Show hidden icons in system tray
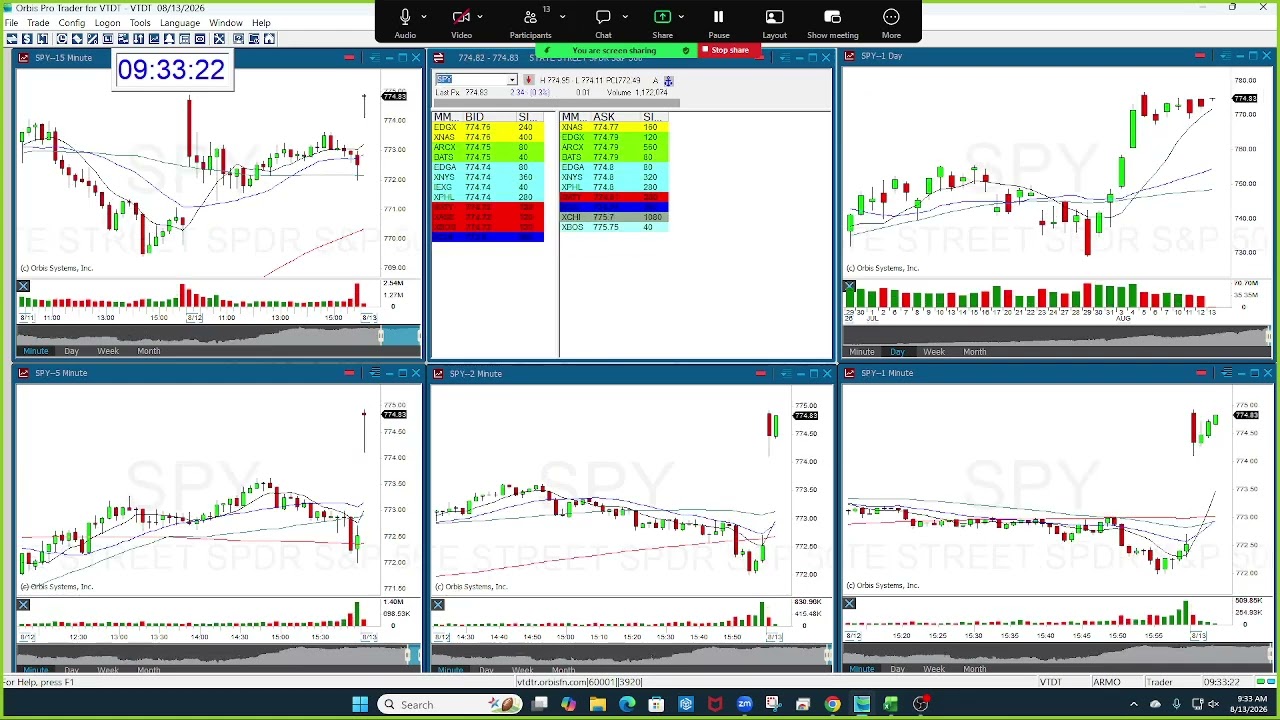The height and width of the screenshot is (720, 1280). click(1133, 705)
